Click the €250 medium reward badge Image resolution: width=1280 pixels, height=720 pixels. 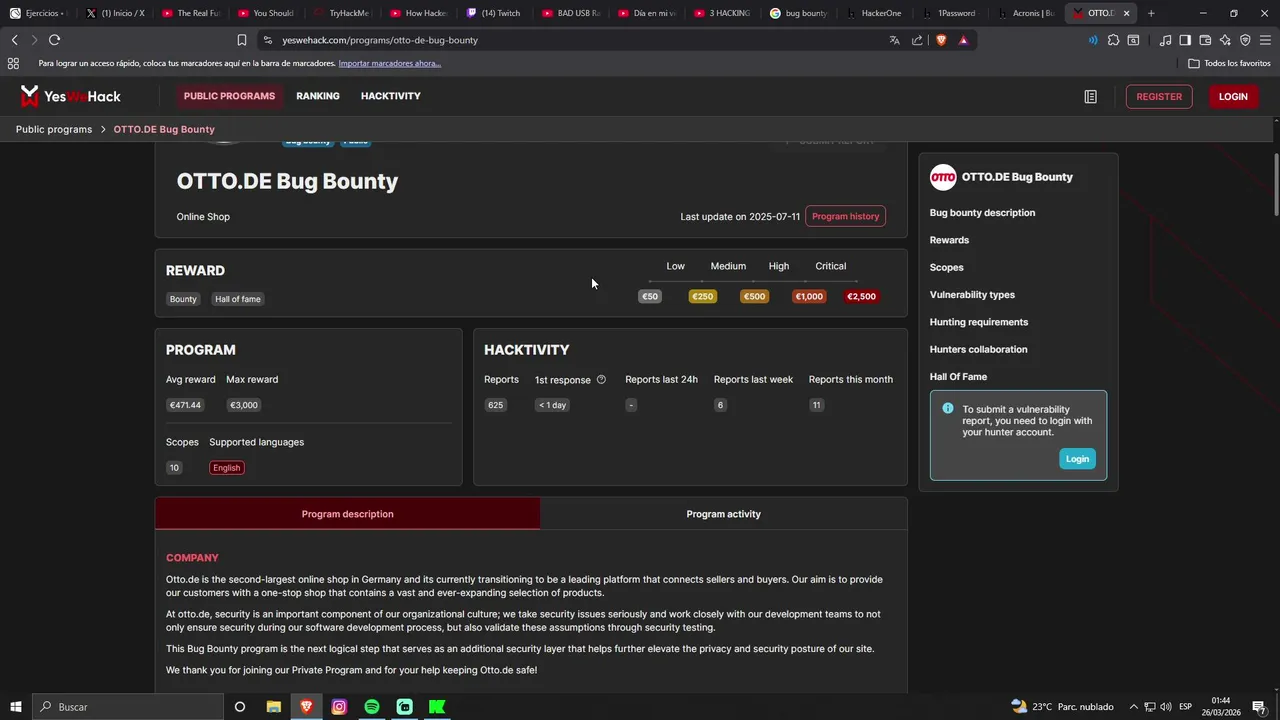pyautogui.click(x=703, y=296)
